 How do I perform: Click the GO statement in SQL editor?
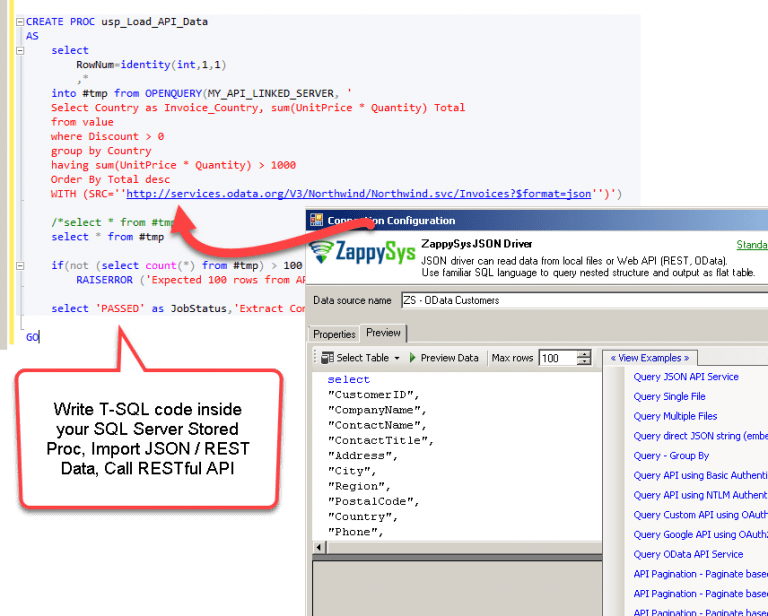32,337
